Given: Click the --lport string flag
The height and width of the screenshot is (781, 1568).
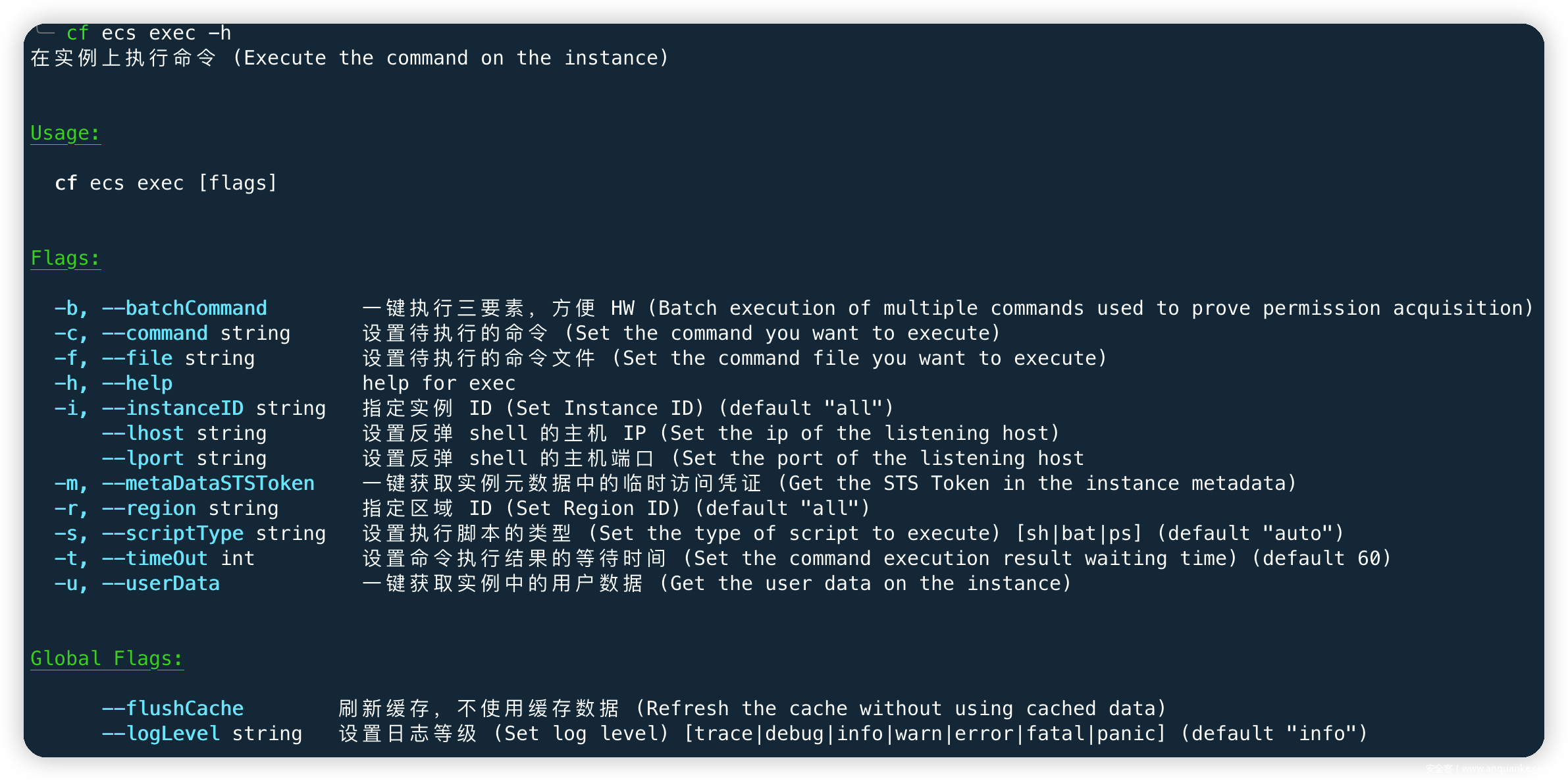Looking at the screenshot, I should pos(184,458).
